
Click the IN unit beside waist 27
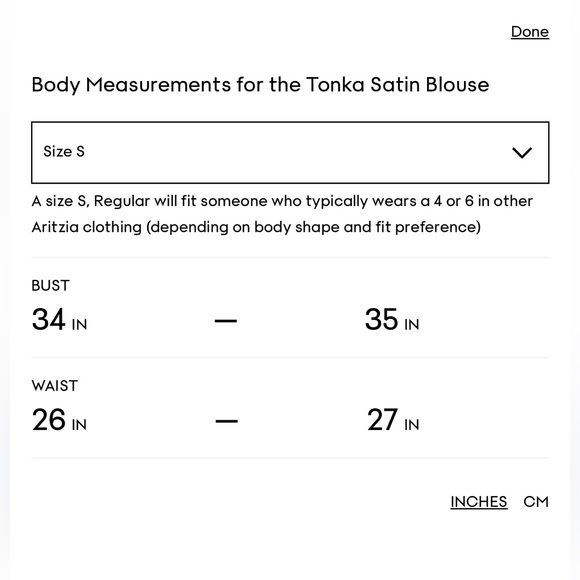tap(412, 425)
